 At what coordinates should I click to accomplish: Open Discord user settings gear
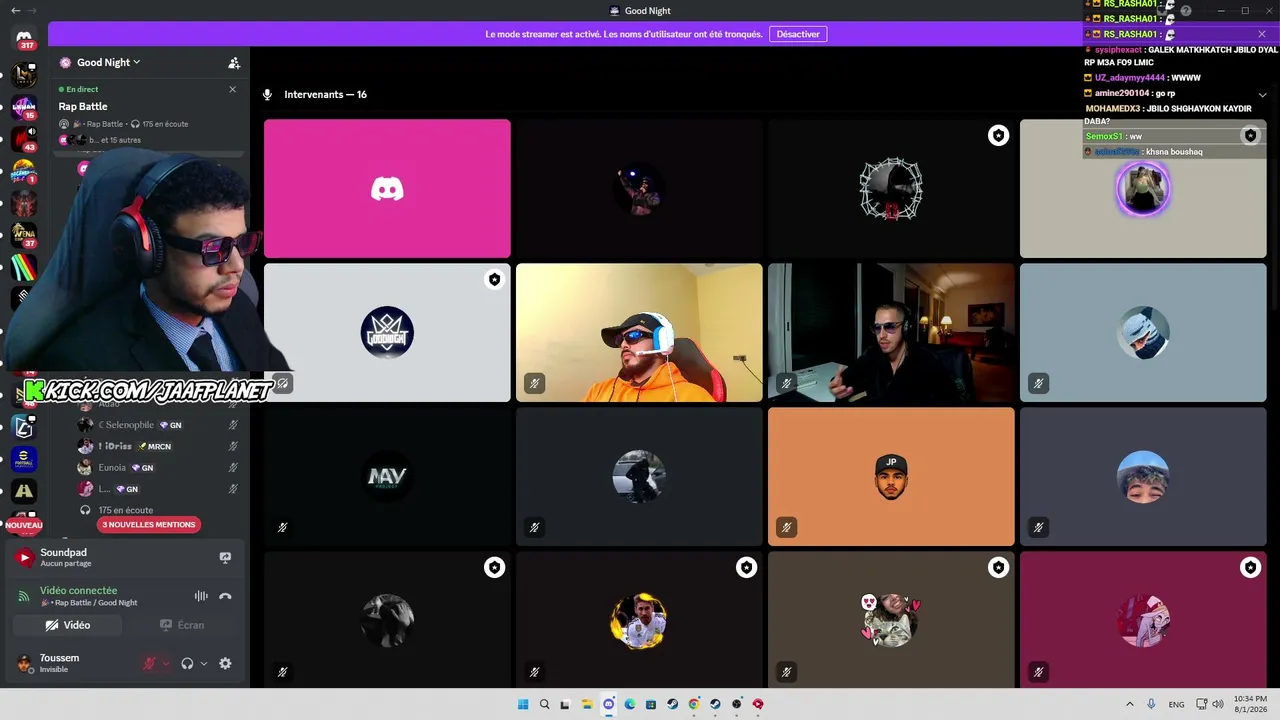(225, 663)
